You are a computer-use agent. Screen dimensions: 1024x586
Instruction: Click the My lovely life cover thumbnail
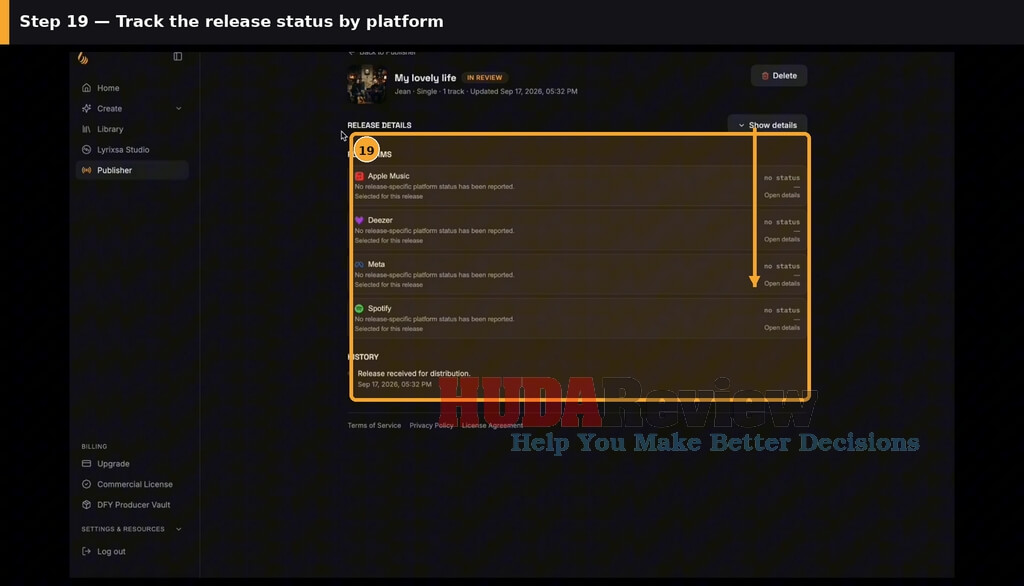pos(367,84)
